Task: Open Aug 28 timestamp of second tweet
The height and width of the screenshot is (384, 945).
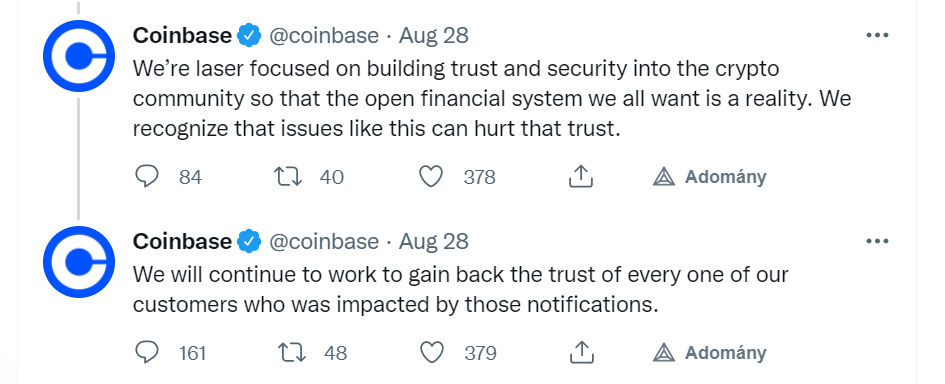Action: click(x=433, y=242)
